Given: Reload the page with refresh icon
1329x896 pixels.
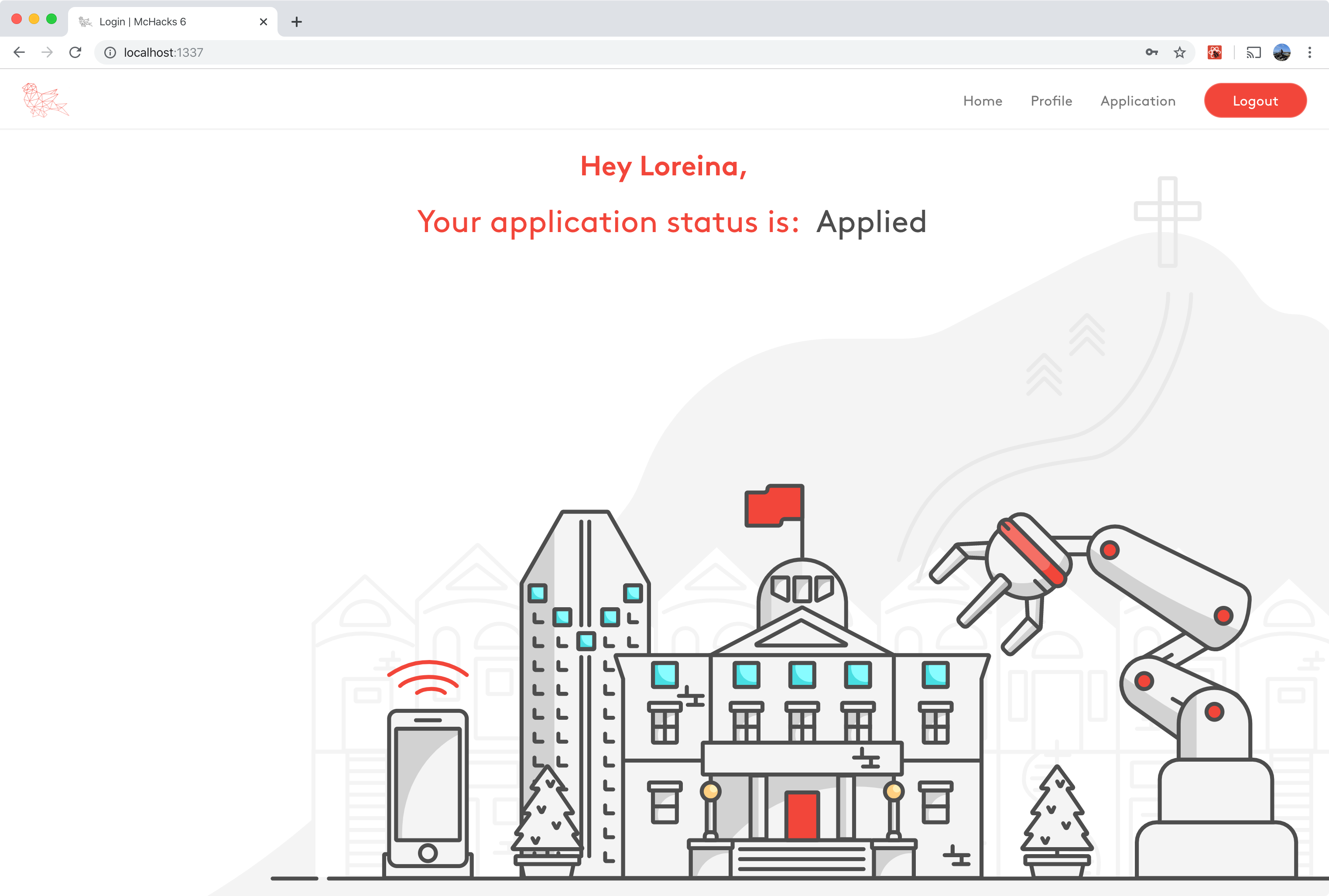Looking at the screenshot, I should (75, 53).
